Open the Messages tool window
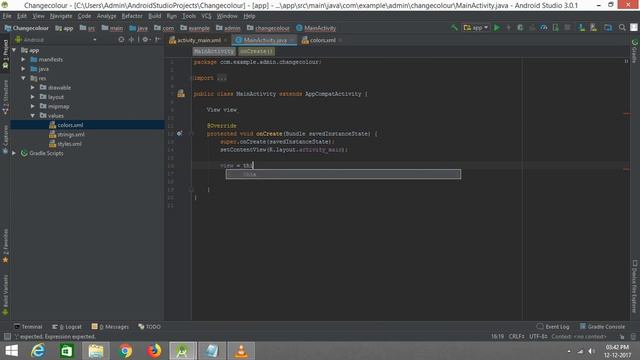This screenshot has width=640, height=360. [x=110, y=327]
